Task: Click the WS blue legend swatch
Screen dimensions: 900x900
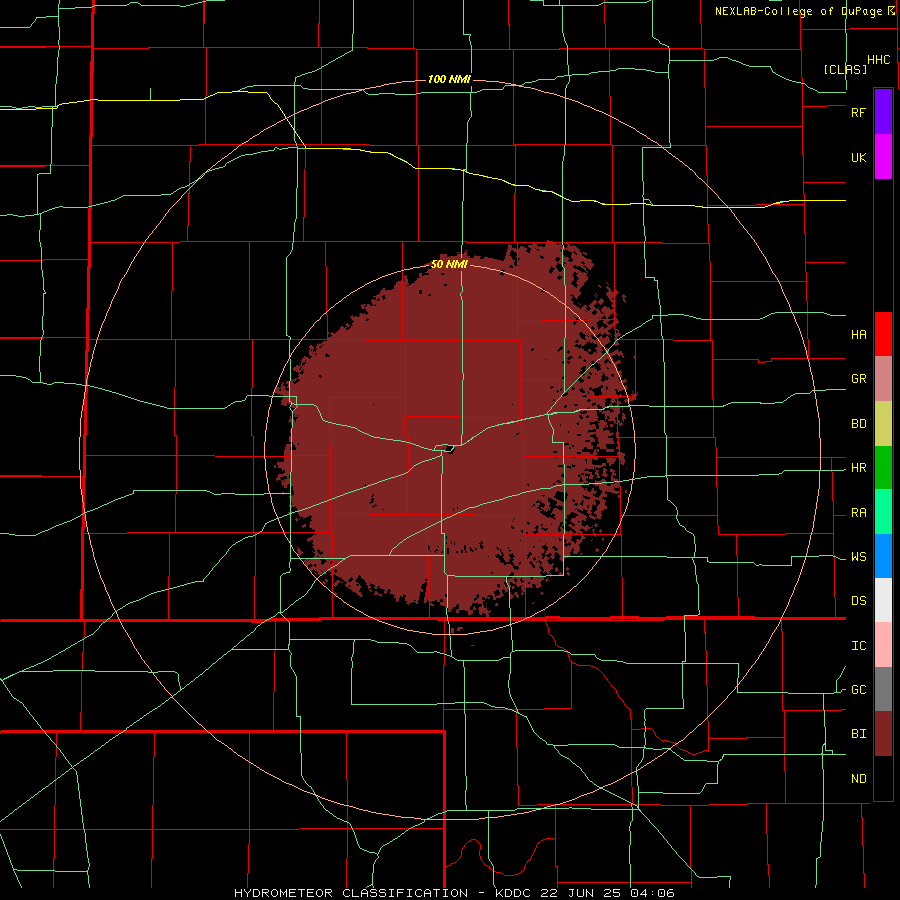Action: [883, 556]
